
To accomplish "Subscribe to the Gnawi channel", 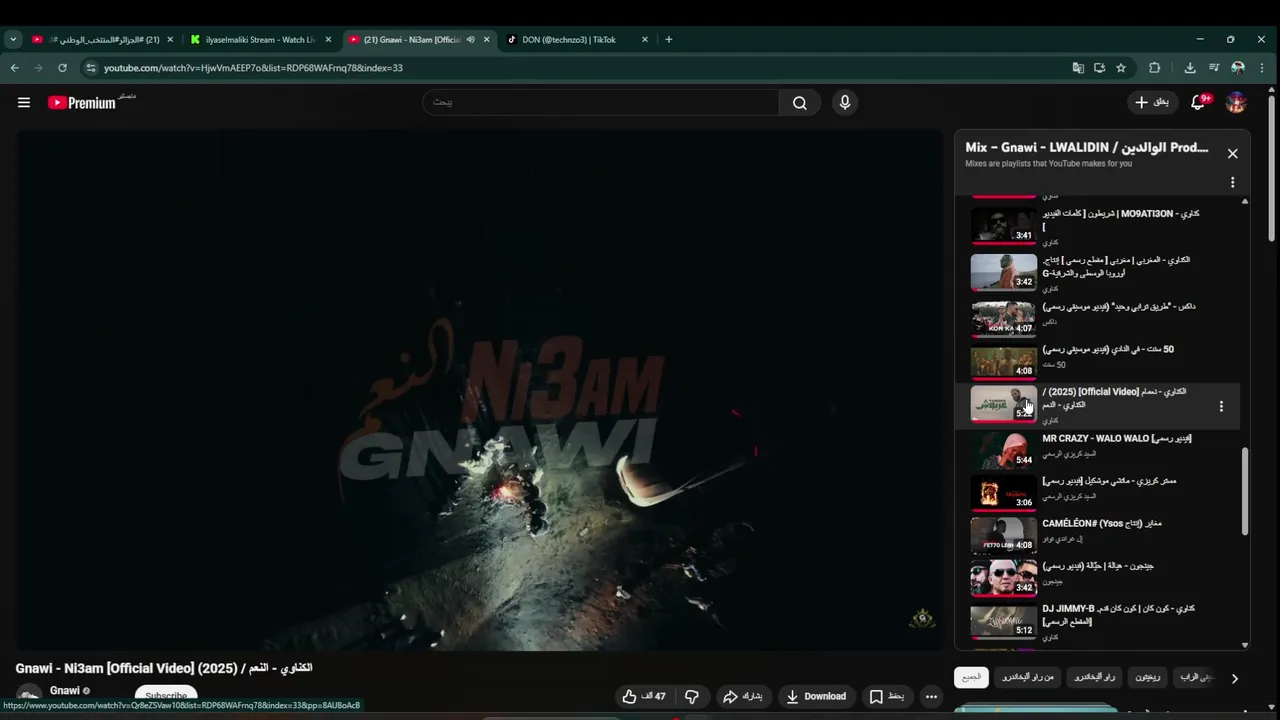I will point(166,695).
